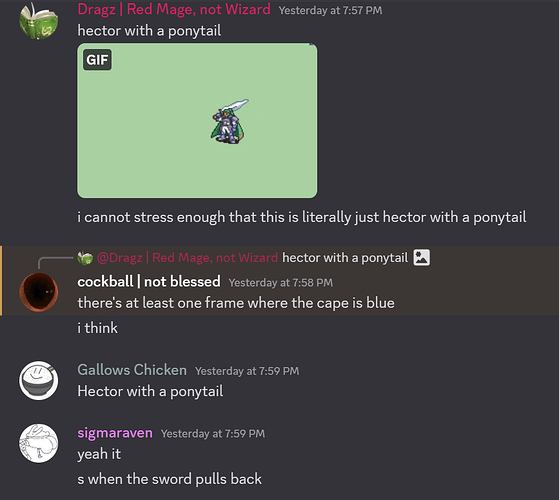Jump to replied message 'hector with a ponytail'
The height and width of the screenshot is (500, 559).
[345, 258]
